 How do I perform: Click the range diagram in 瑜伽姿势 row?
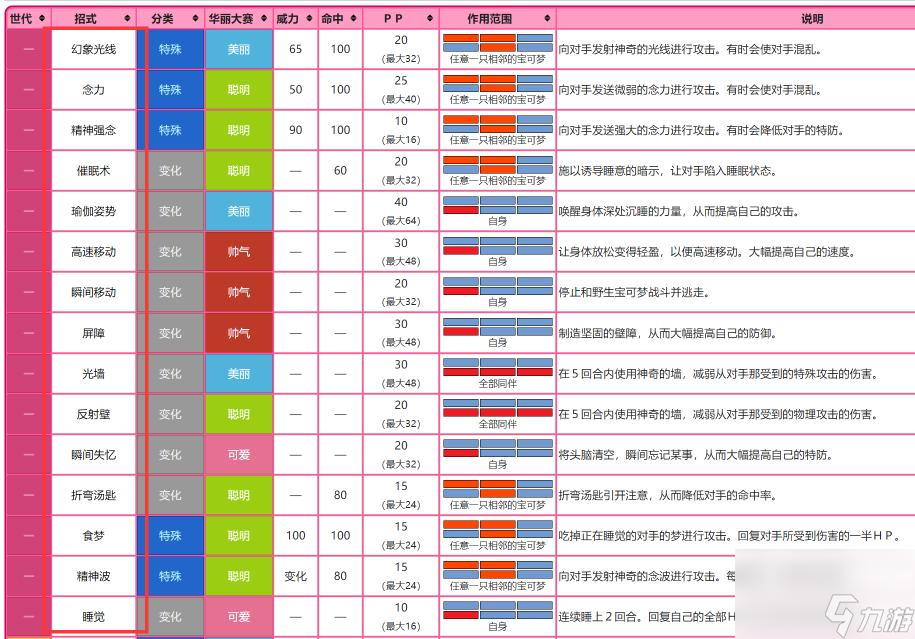[x=498, y=205]
